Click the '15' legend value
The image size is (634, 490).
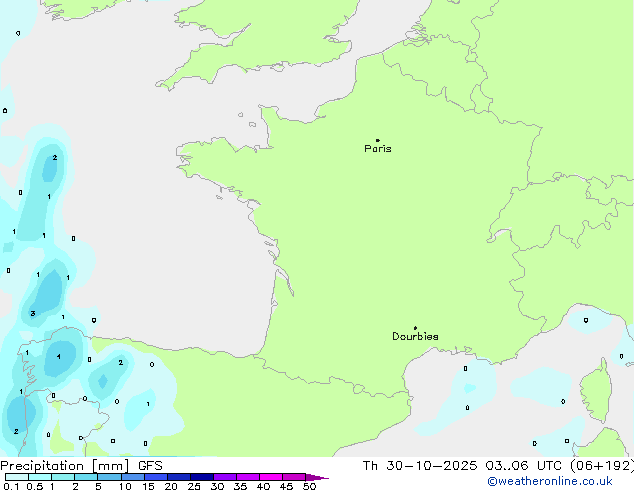[148, 486]
